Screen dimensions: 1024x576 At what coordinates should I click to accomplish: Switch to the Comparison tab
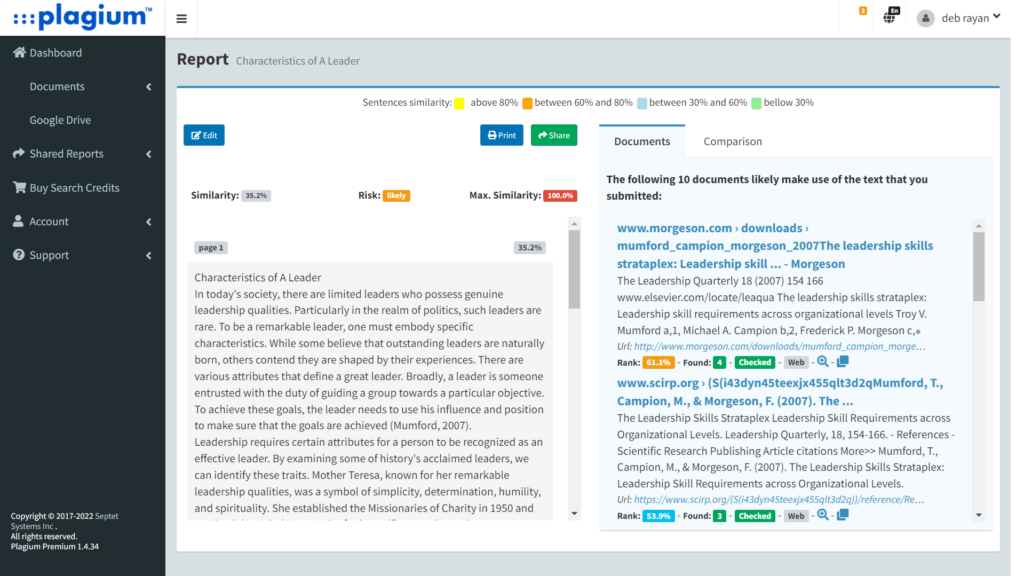[732, 142]
